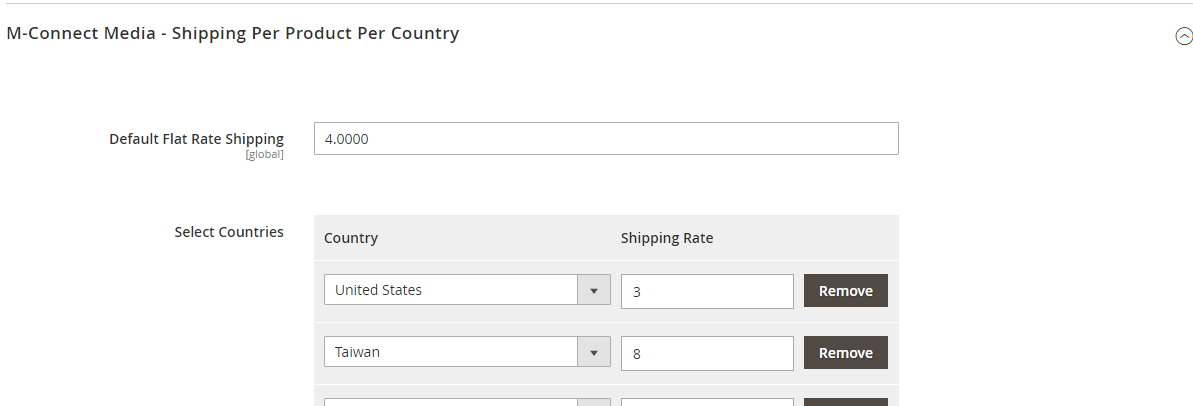The image size is (1193, 406).
Task: Click the [global] scope label
Action: coord(264,155)
